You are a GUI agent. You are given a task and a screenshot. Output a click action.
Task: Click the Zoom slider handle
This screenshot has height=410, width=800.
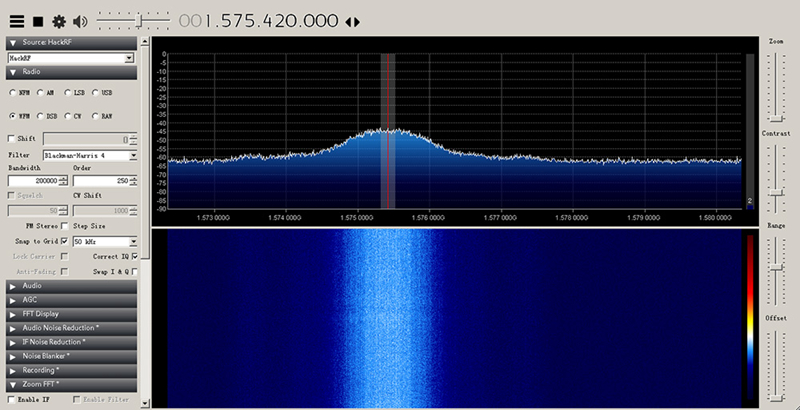tap(776, 118)
